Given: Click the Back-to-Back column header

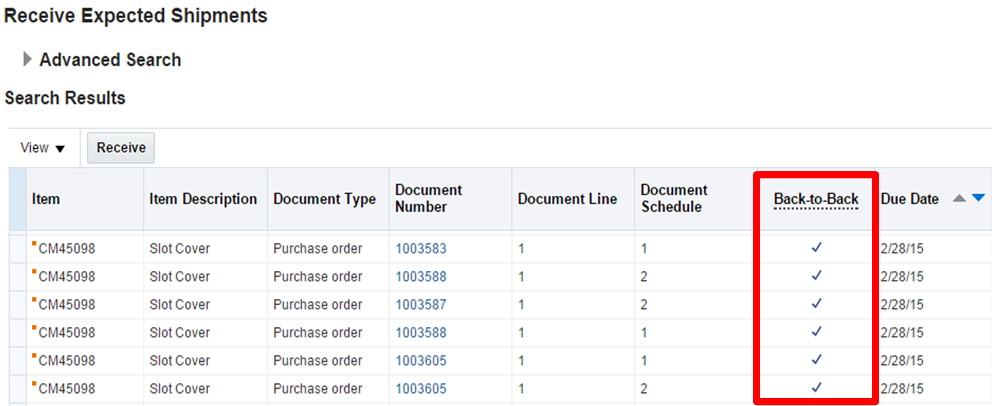Looking at the screenshot, I should coord(816,199).
